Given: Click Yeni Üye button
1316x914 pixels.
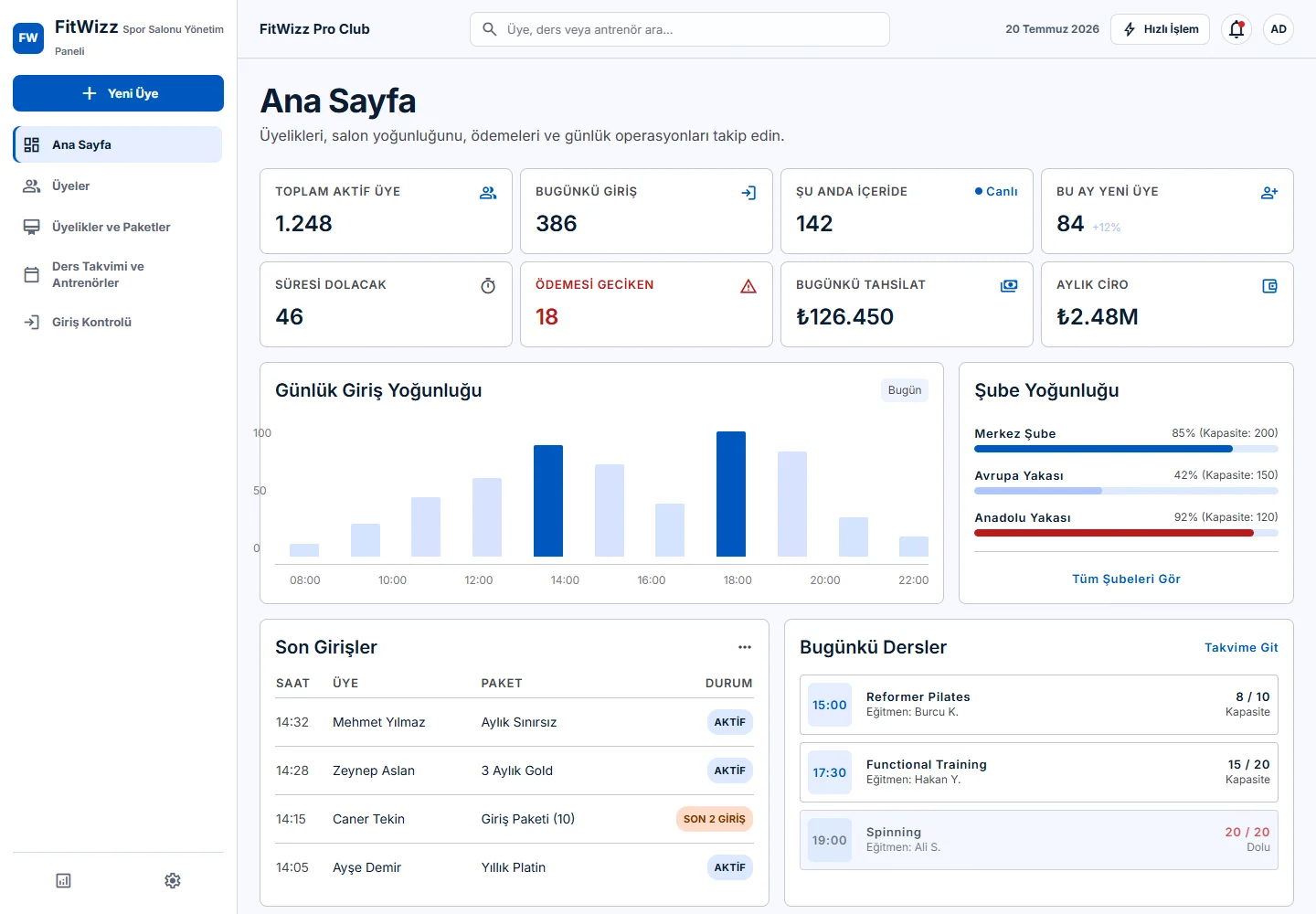Looking at the screenshot, I should pos(118,93).
